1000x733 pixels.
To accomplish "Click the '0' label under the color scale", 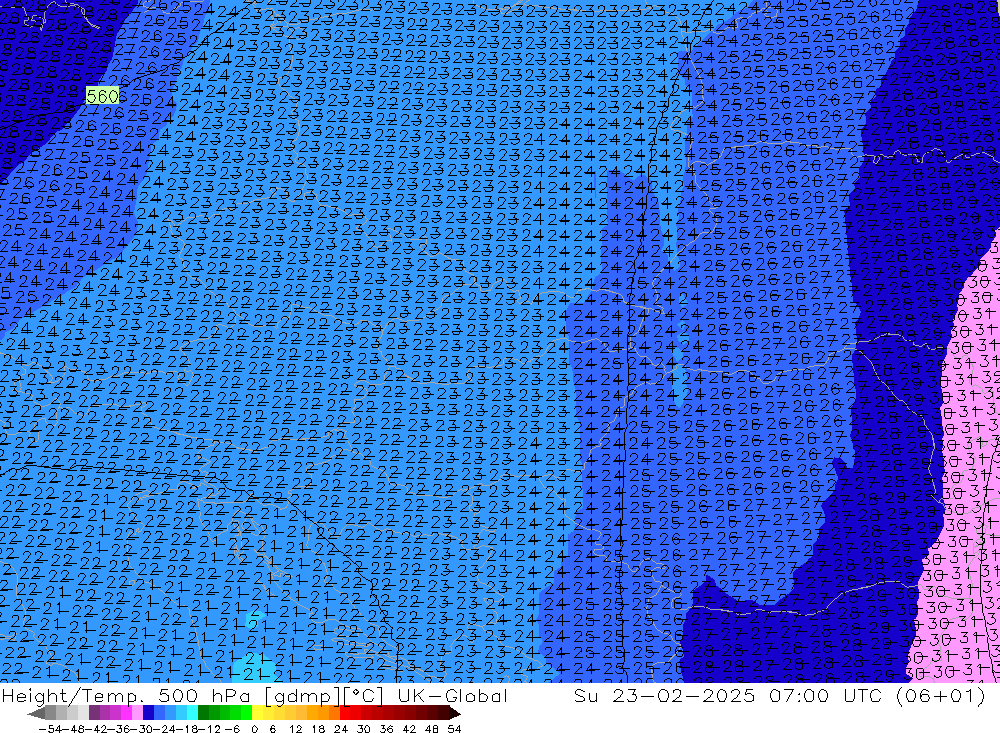I will pos(254,729).
